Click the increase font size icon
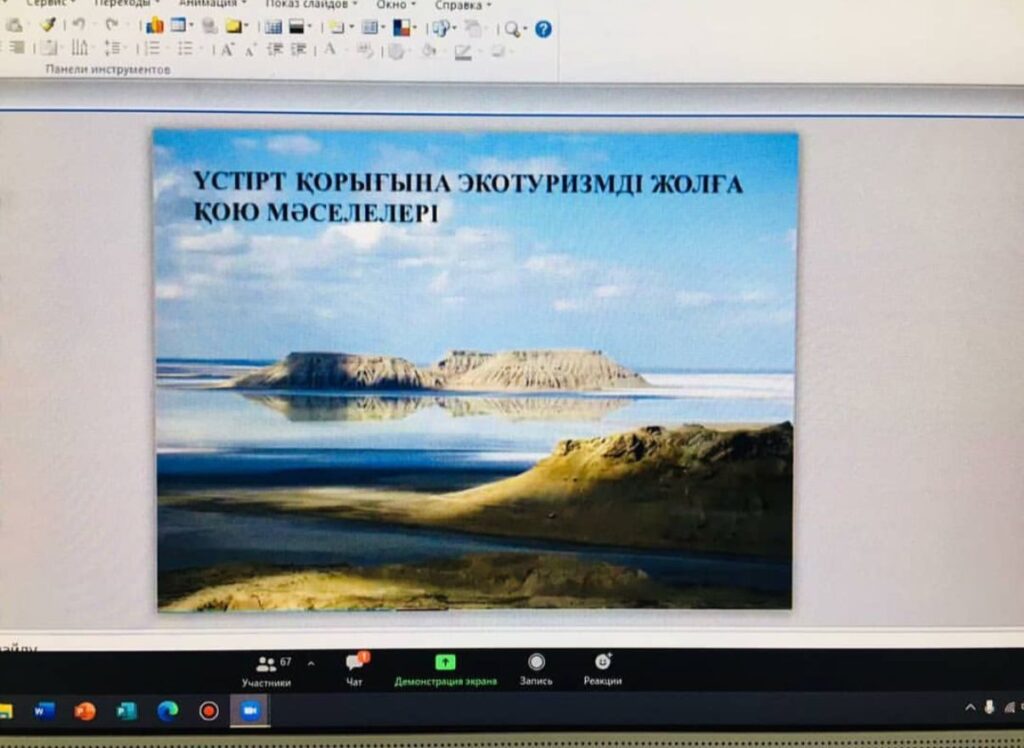Viewport: 1024px width, 748px height. (227, 49)
